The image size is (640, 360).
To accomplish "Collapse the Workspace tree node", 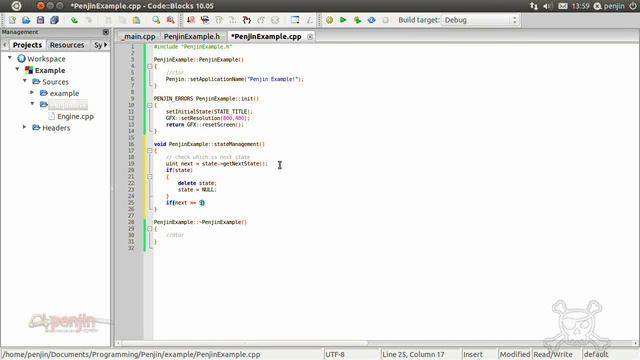I will [x=10, y=58].
